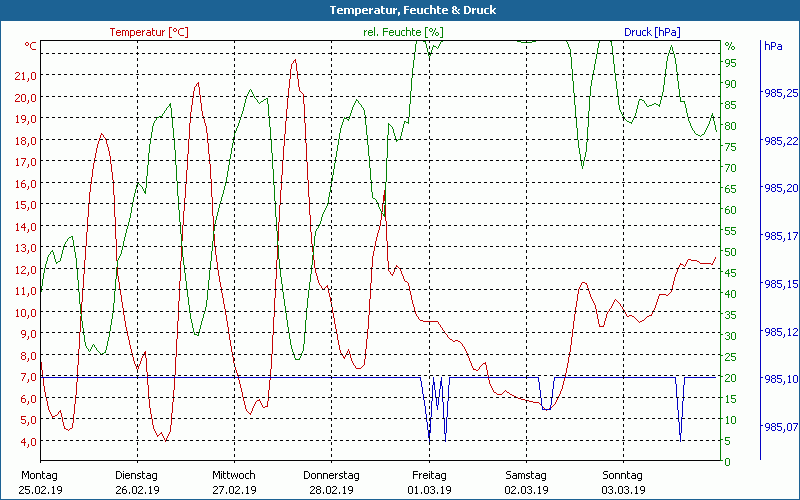Screen dimensions: 800x500
Task: Click the '50' humidity axis tick
Action: 731,252
